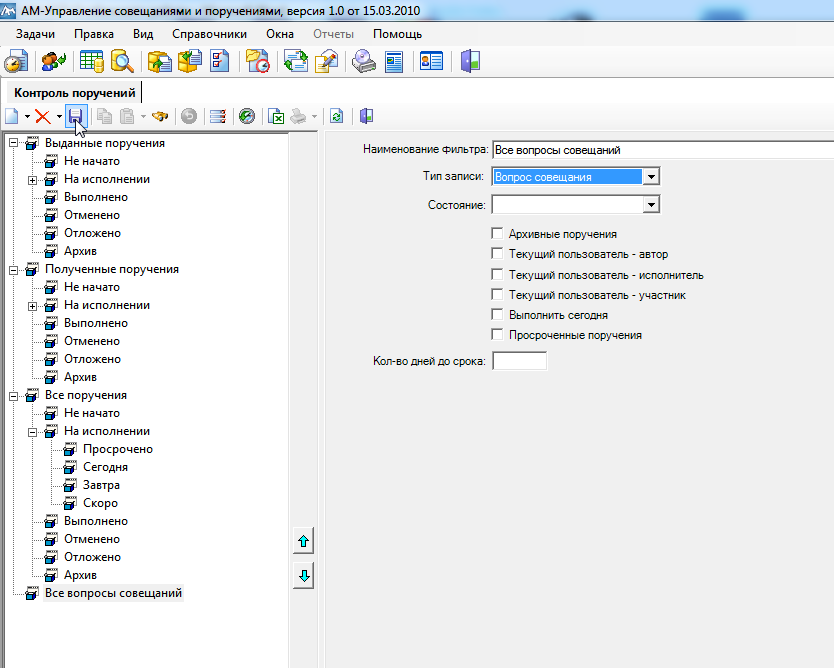Select Архив under Выданные поручения
This screenshot has height=668, width=834.
(x=80, y=251)
